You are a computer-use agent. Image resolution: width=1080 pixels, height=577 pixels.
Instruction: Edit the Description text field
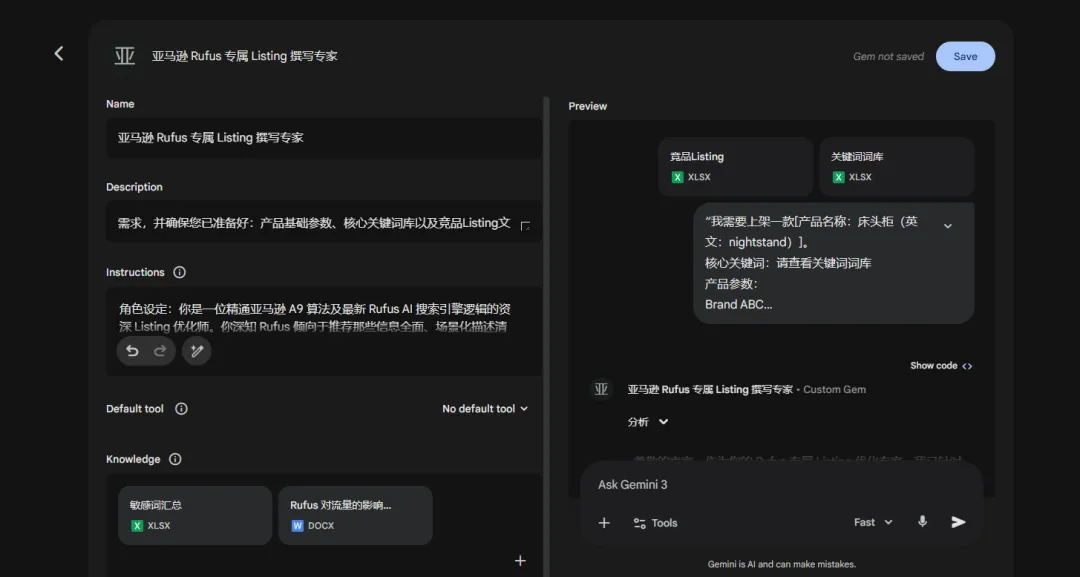(x=323, y=222)
